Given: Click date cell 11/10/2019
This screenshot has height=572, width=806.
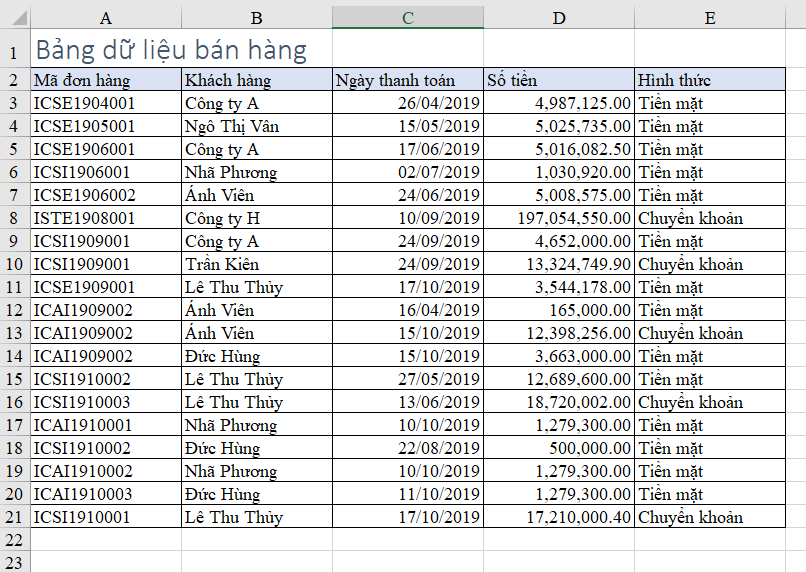Looking at the screenshot, I should [x=408, y=494].
